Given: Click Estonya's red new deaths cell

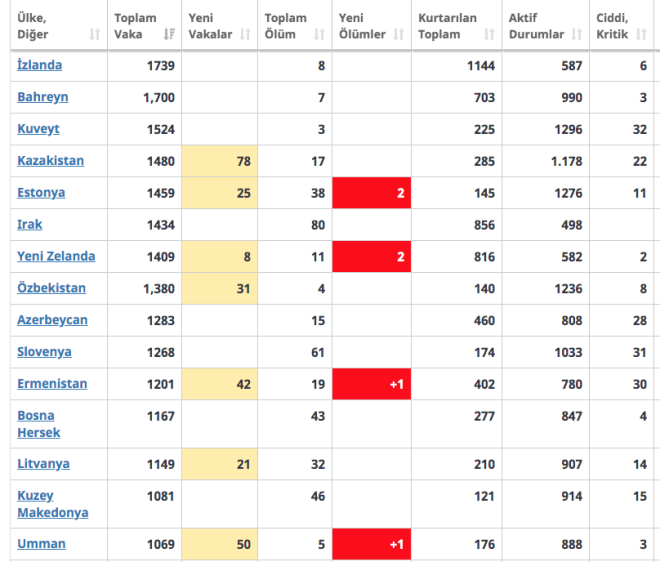Looking at the screenshot, I should (371, 192).
